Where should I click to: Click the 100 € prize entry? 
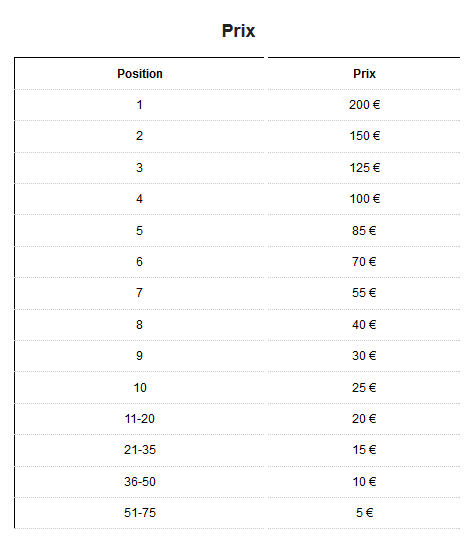[364, 199]
